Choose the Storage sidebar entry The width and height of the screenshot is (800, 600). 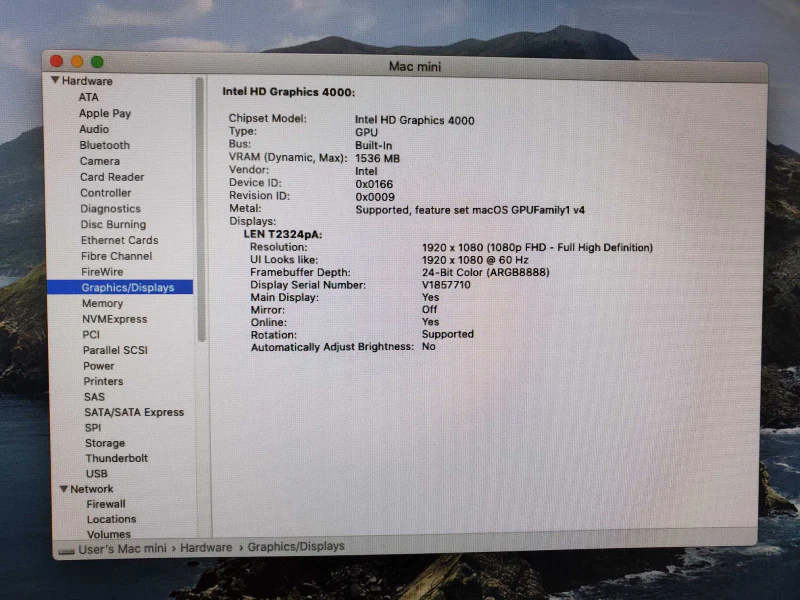(105, 443)
